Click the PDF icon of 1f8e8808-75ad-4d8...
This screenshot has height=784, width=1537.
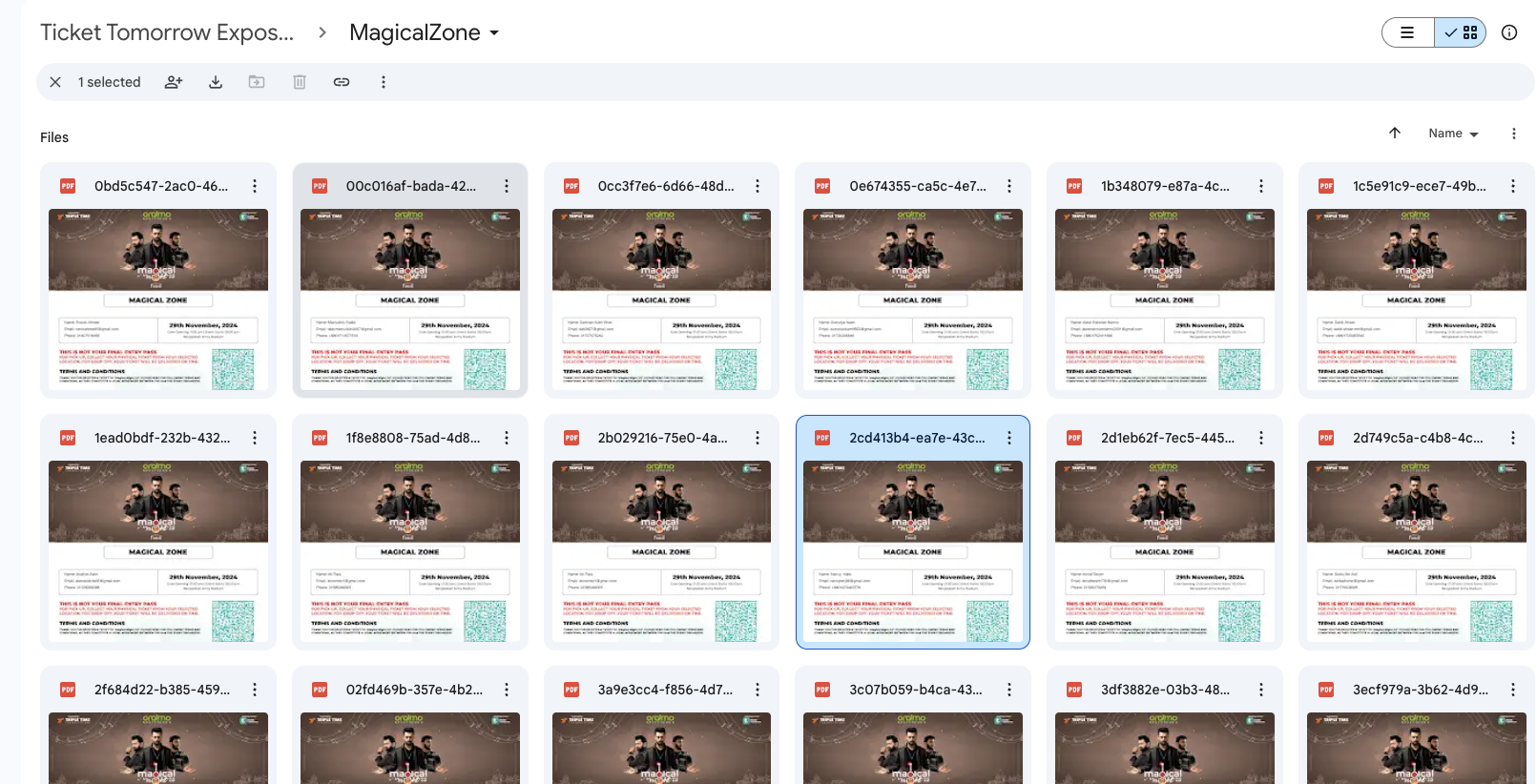pyautogui.click(x=320, y=438)
